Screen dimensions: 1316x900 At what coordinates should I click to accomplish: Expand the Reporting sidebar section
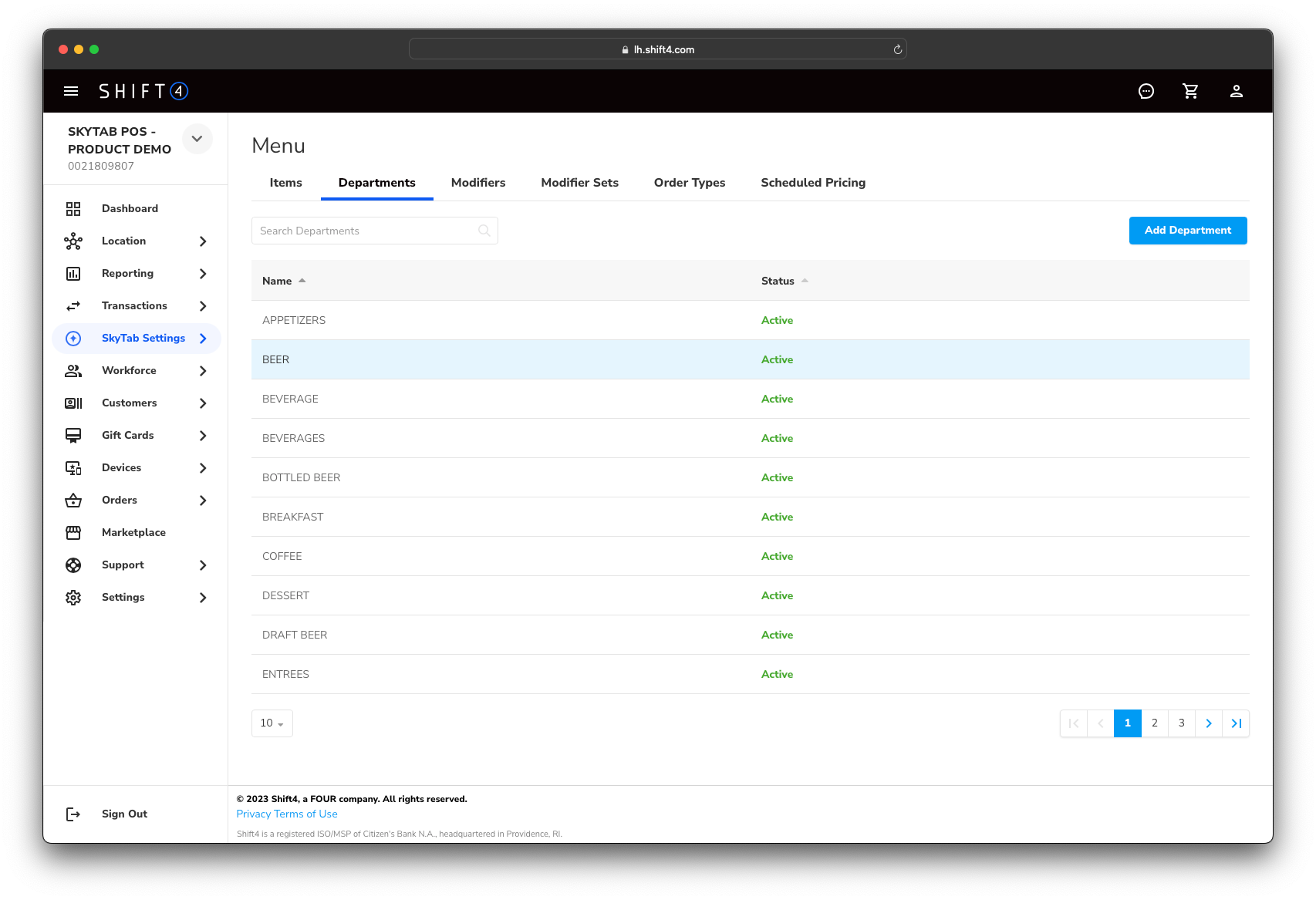[x=203, y=274]
